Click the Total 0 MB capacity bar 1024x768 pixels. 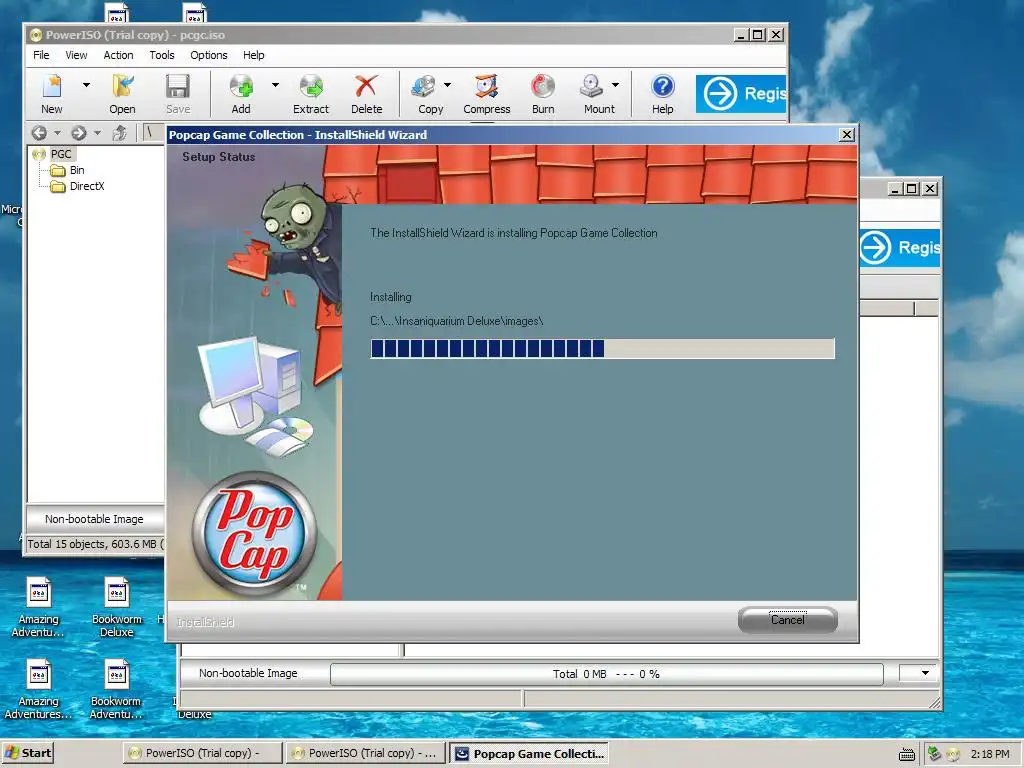[x=607, y=674]
